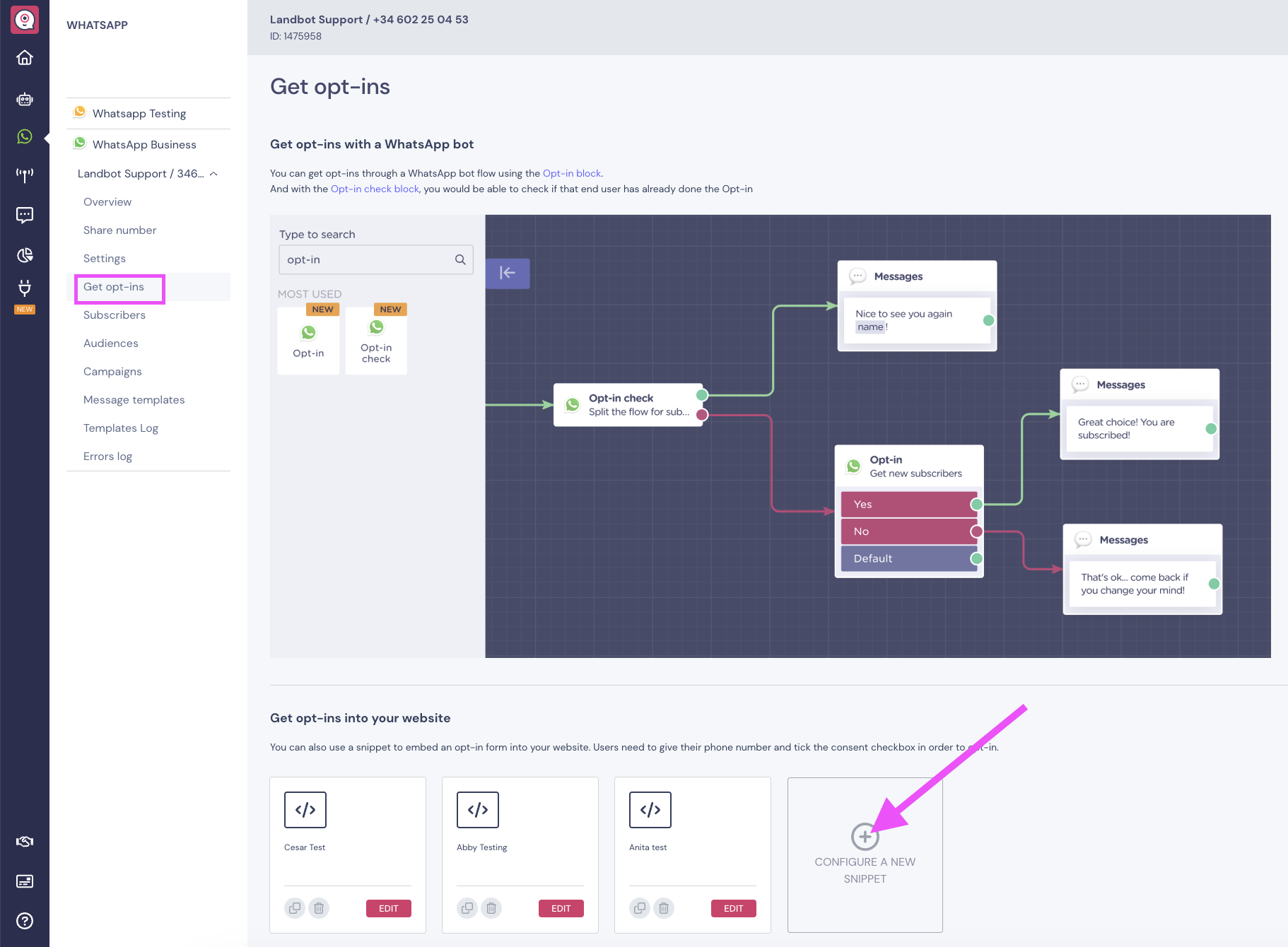Open the help question mark icon
1288x947 pixels.
tap(25, 921)
